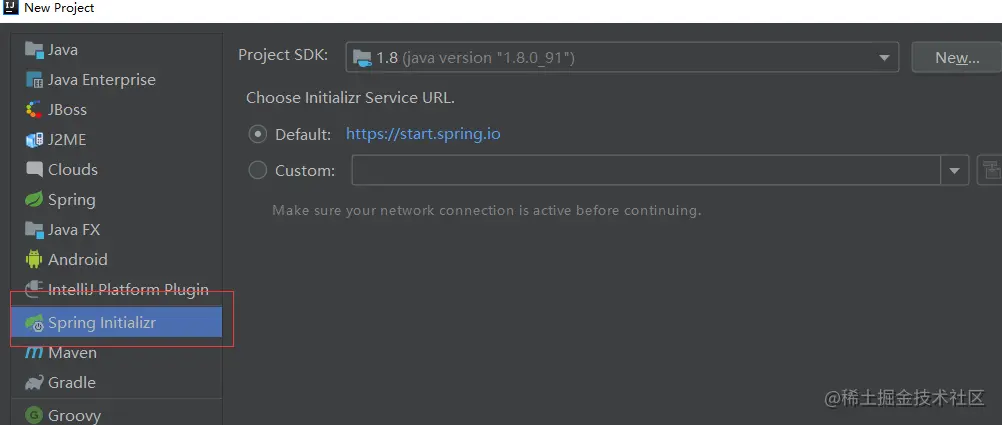
Task: Select the J2ME project icon
Action: (34, 140)
